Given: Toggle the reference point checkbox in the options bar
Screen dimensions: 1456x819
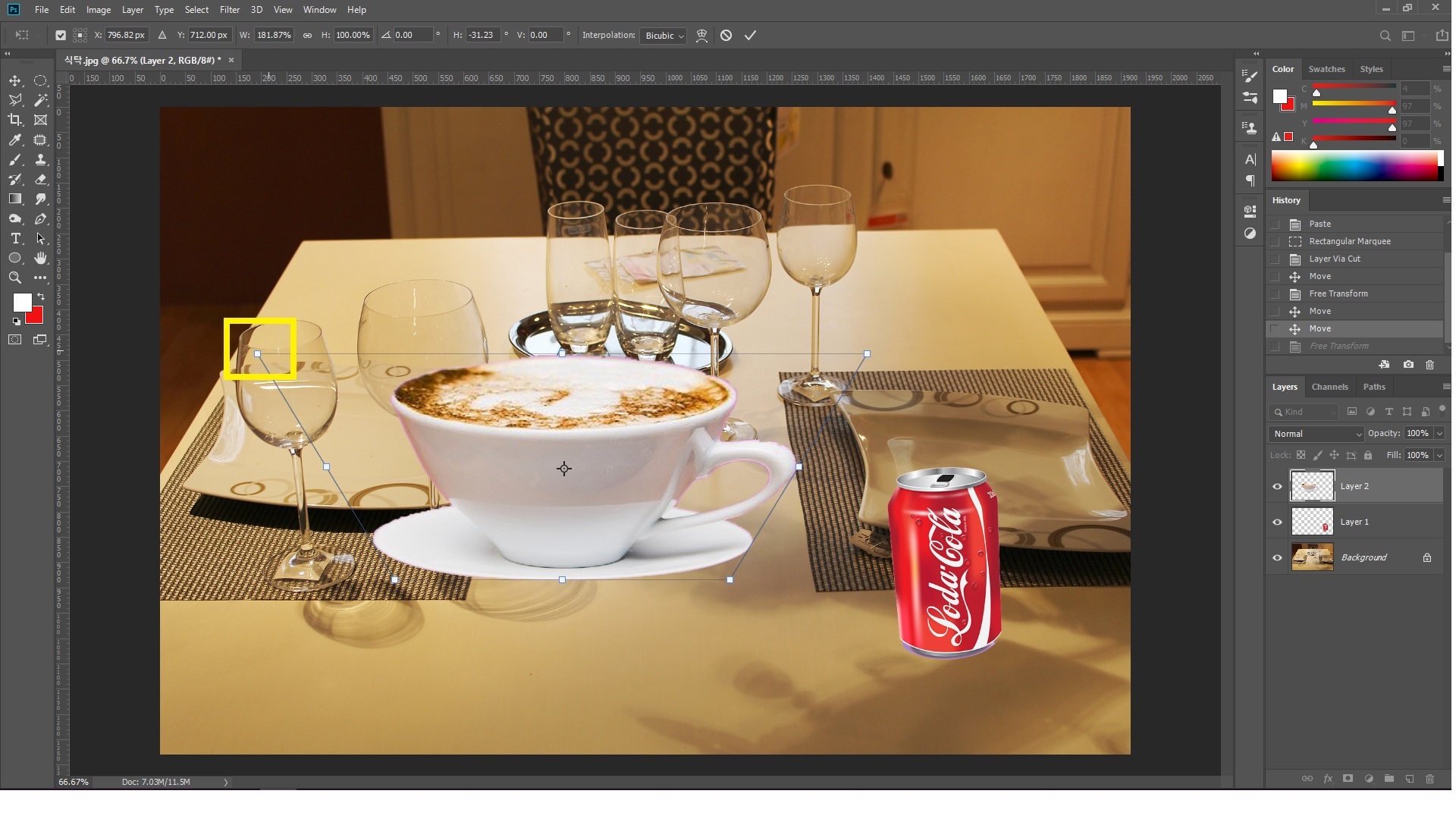Looking at the screenshot, I should [x=61, y=36].
